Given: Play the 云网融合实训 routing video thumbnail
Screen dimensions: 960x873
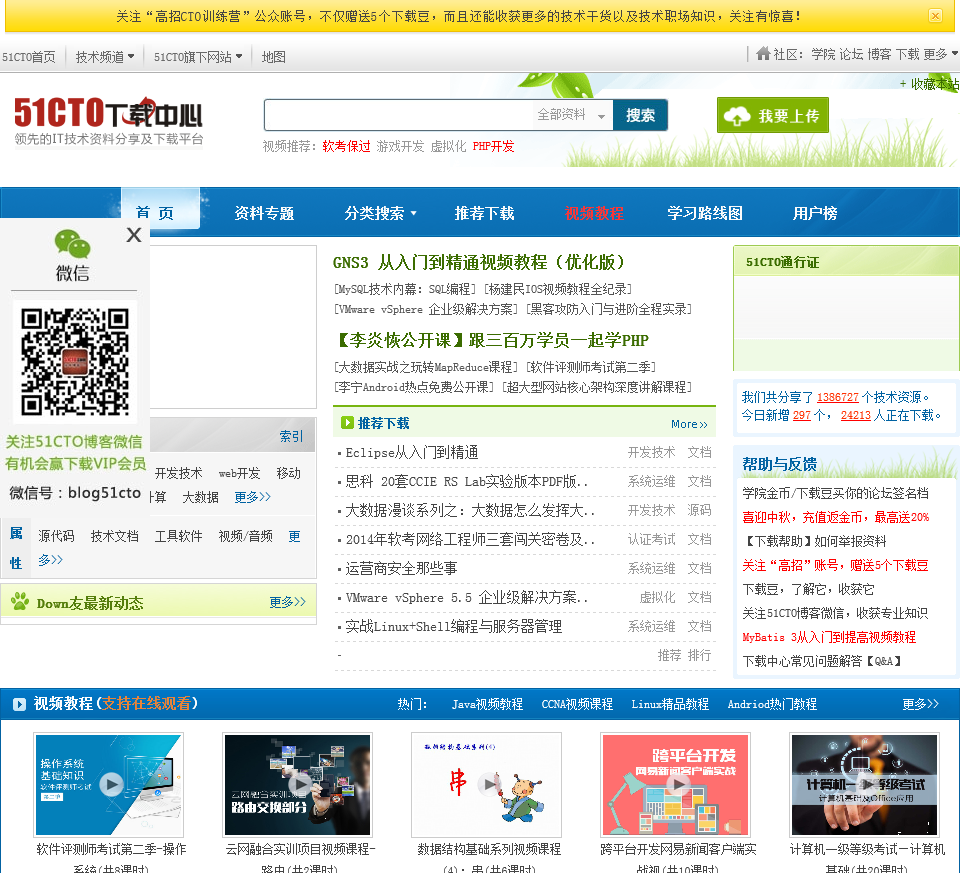Looking at the screenshot, I should point(298,784).
